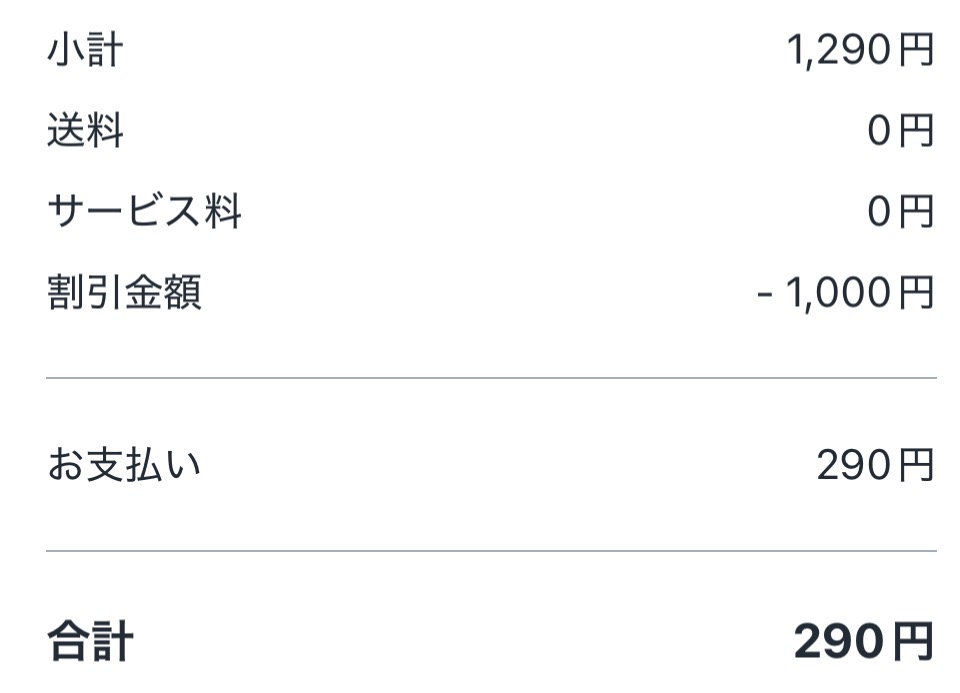Screen dimensions: 960x693
Task: Click the 割引金額 discount label
Action: 124,293
